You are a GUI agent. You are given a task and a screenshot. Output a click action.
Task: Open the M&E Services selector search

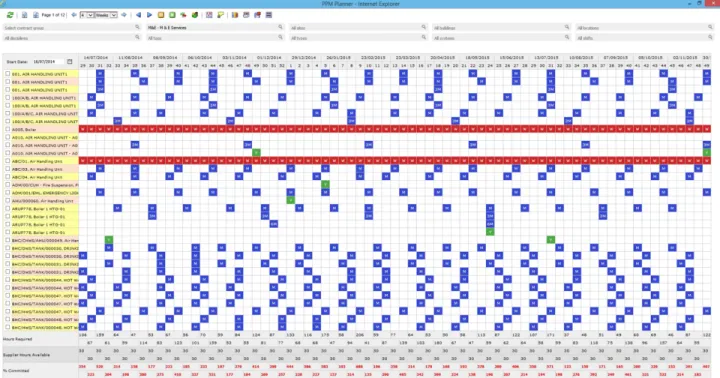280,28
